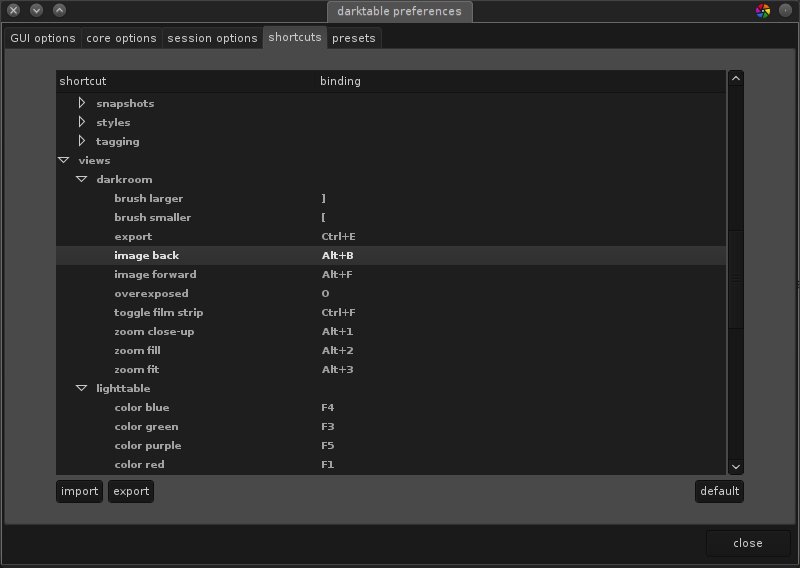
Task: Open the core options tab
Action: click(121, 38)
